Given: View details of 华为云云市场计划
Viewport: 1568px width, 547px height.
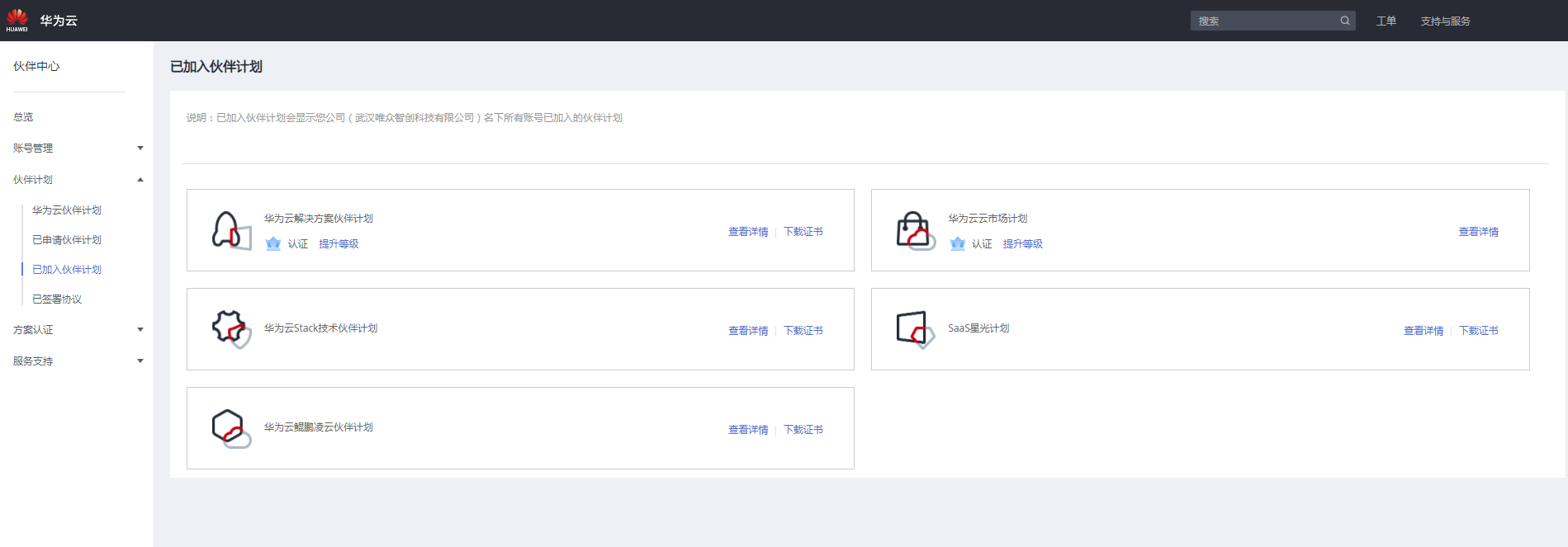Looking at the screenshot, I should (1479, 232).
